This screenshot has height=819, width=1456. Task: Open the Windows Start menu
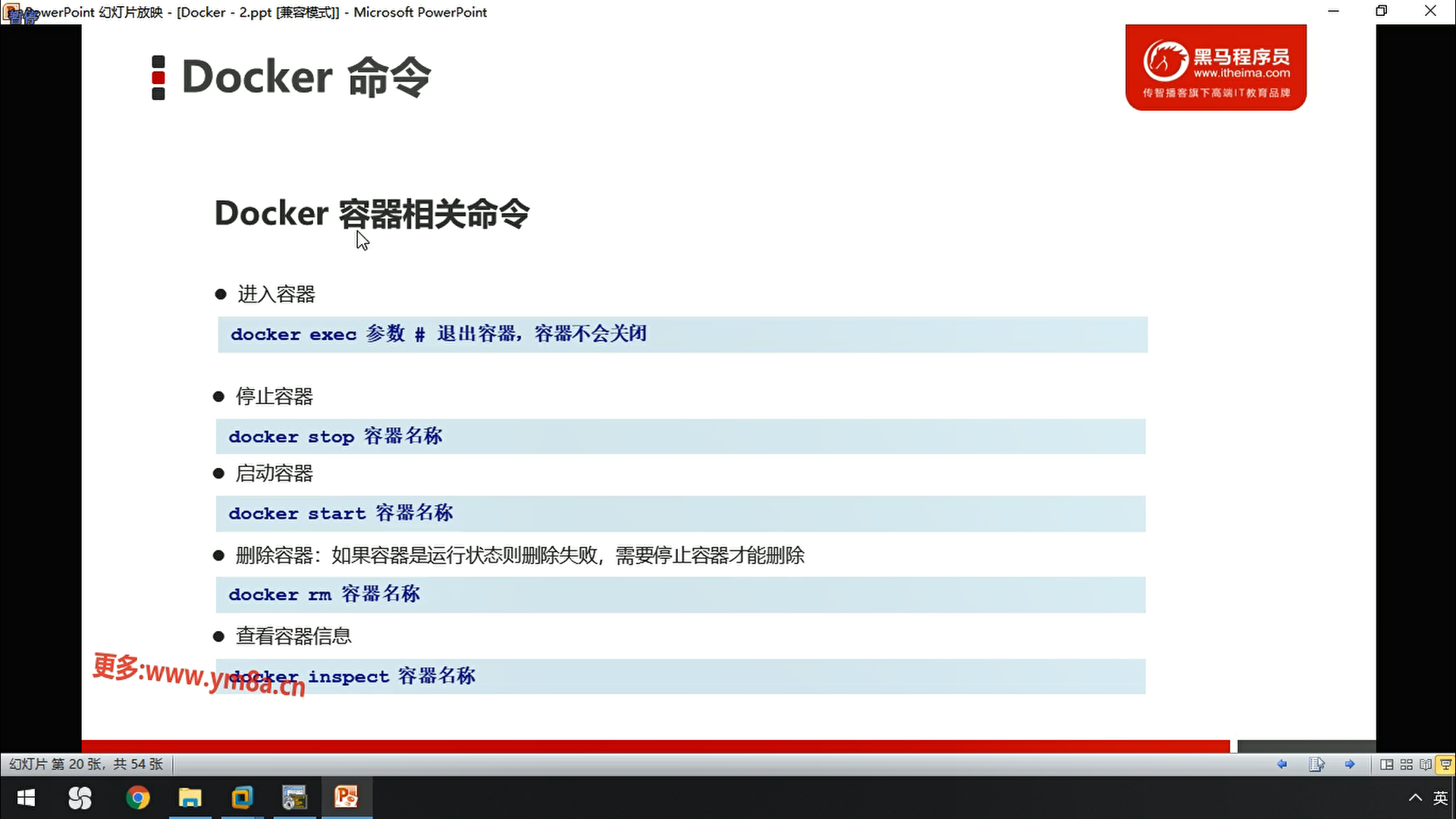[x=27, y=798]
